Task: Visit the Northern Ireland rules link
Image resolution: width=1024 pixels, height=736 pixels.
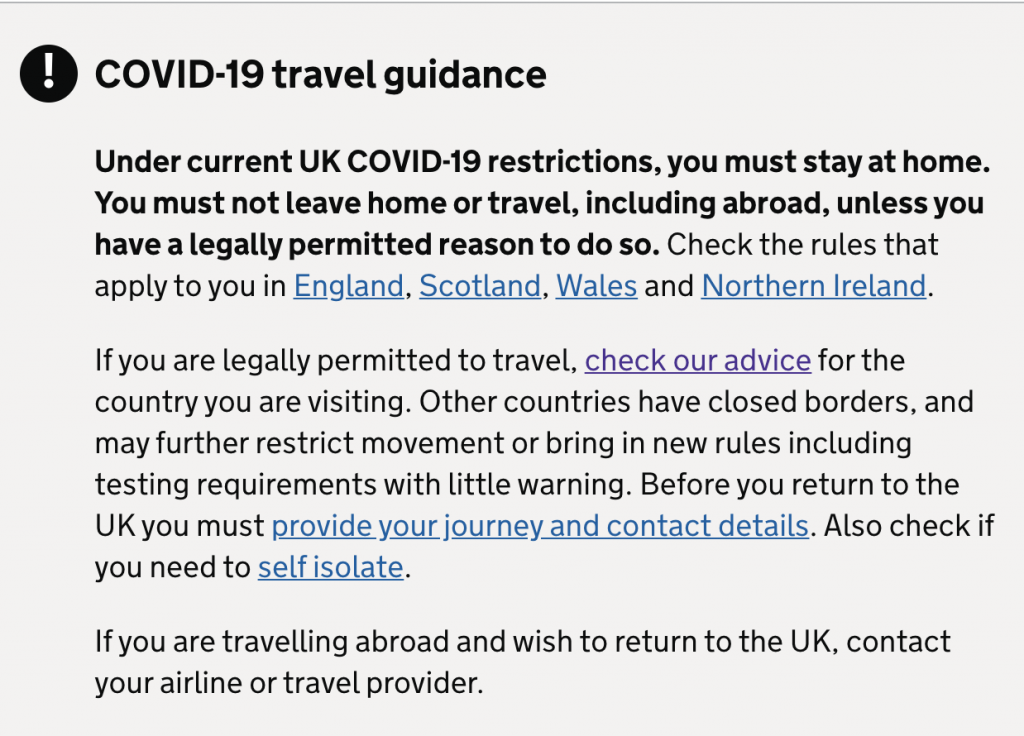Action: click(x=814, y=286)
